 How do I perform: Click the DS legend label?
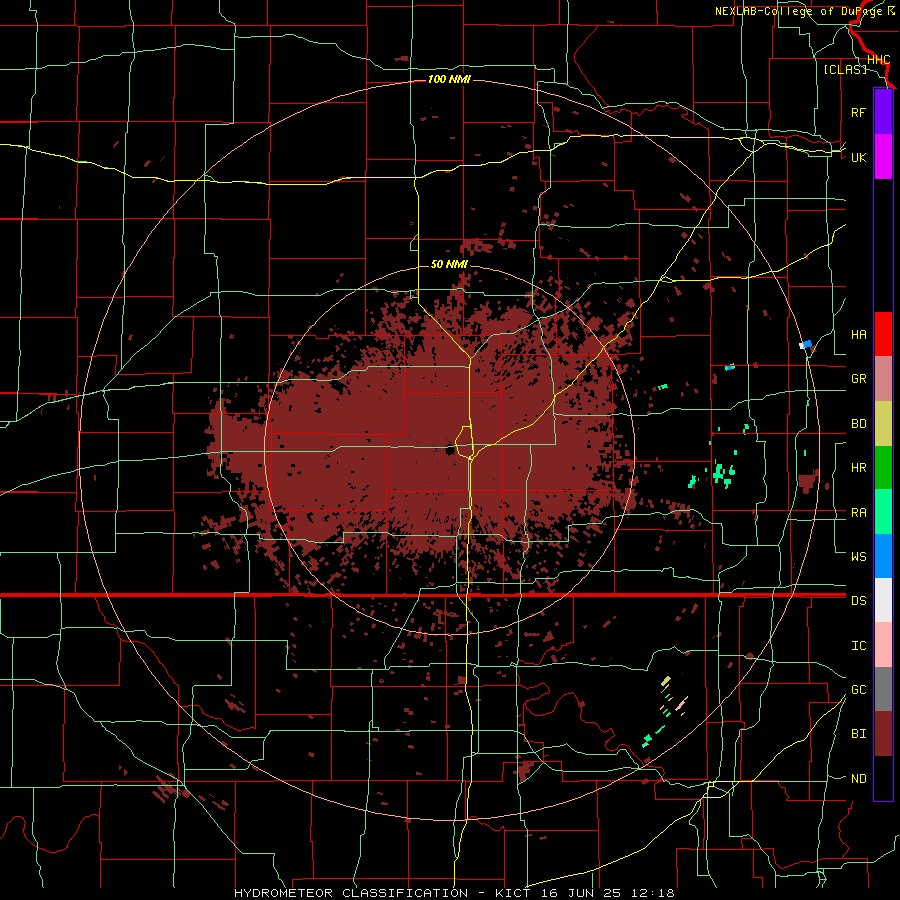pyautogui.click(x=858, y=601)
